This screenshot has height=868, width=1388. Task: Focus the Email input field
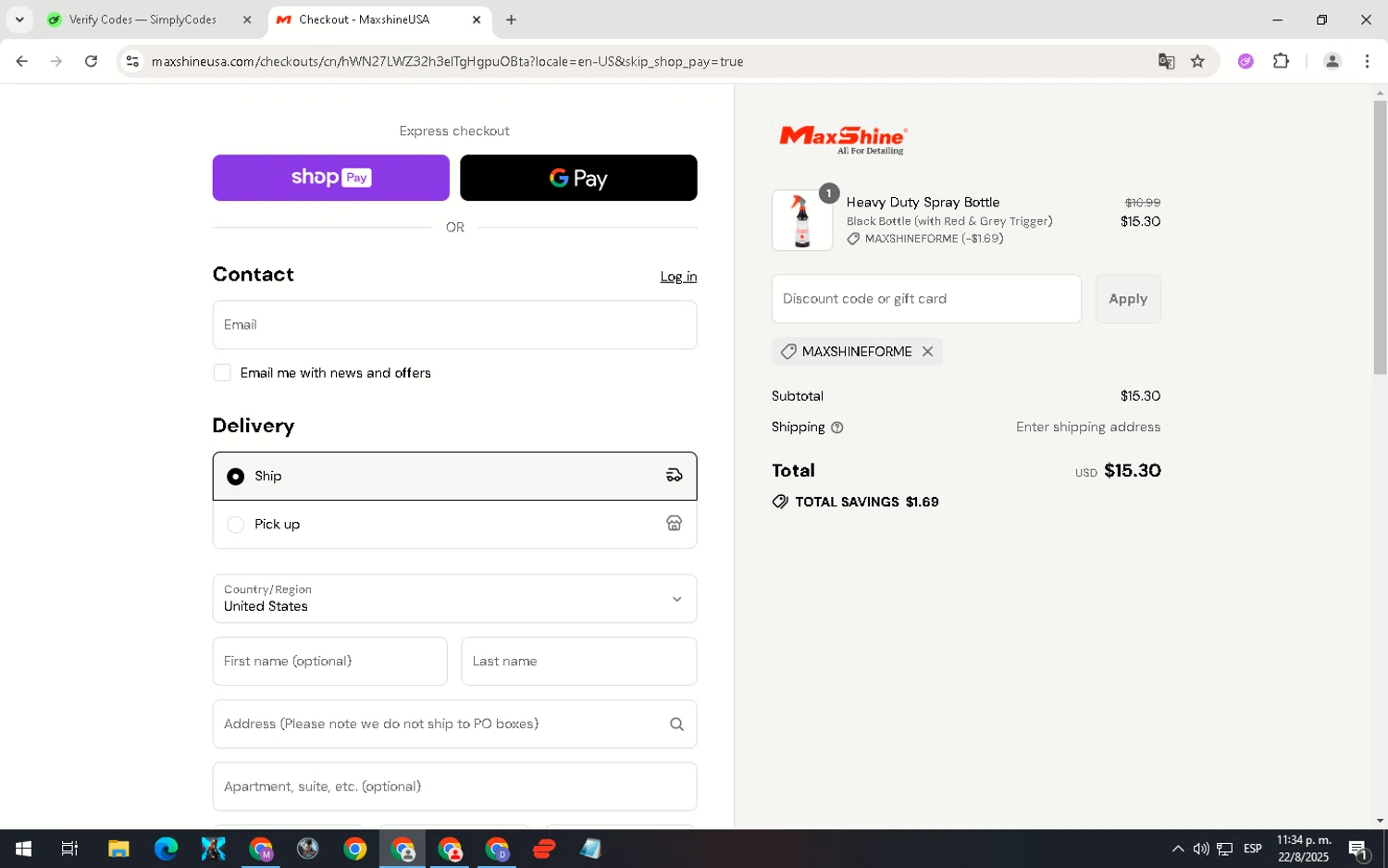(454, 325)
